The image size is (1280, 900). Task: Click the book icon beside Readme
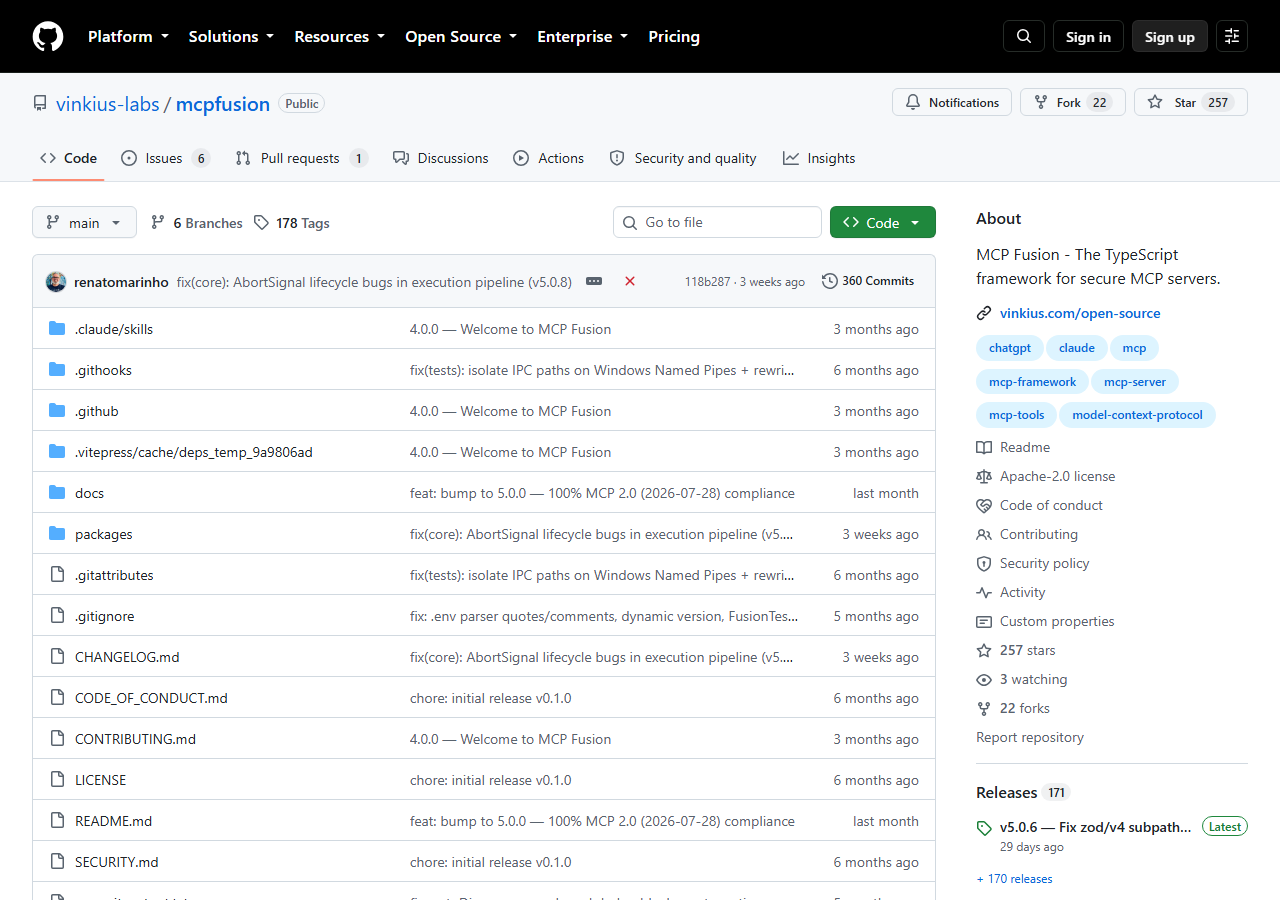tap(984, 447)
